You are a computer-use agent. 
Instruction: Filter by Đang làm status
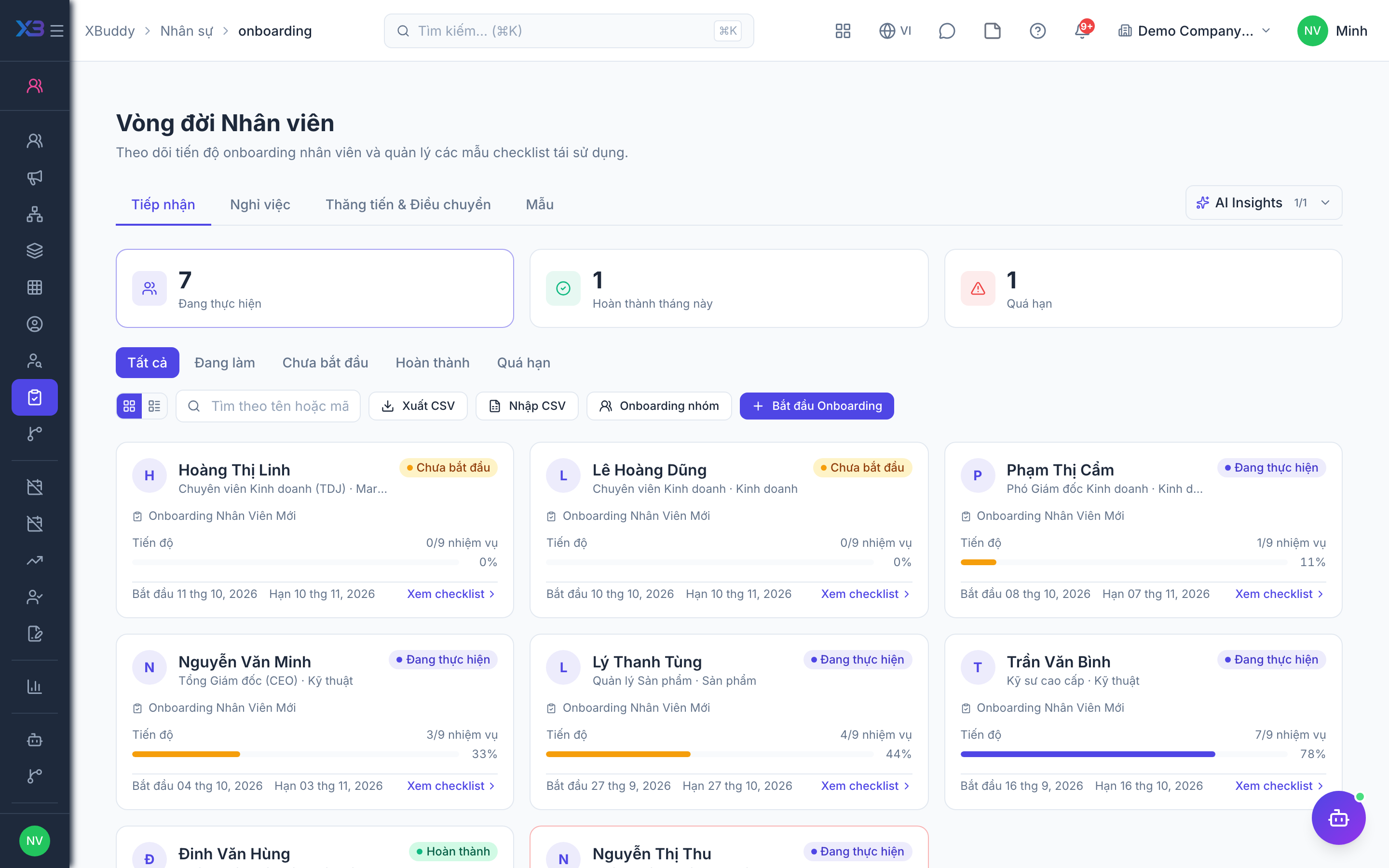pyautogui.click(x=224, y=363)
